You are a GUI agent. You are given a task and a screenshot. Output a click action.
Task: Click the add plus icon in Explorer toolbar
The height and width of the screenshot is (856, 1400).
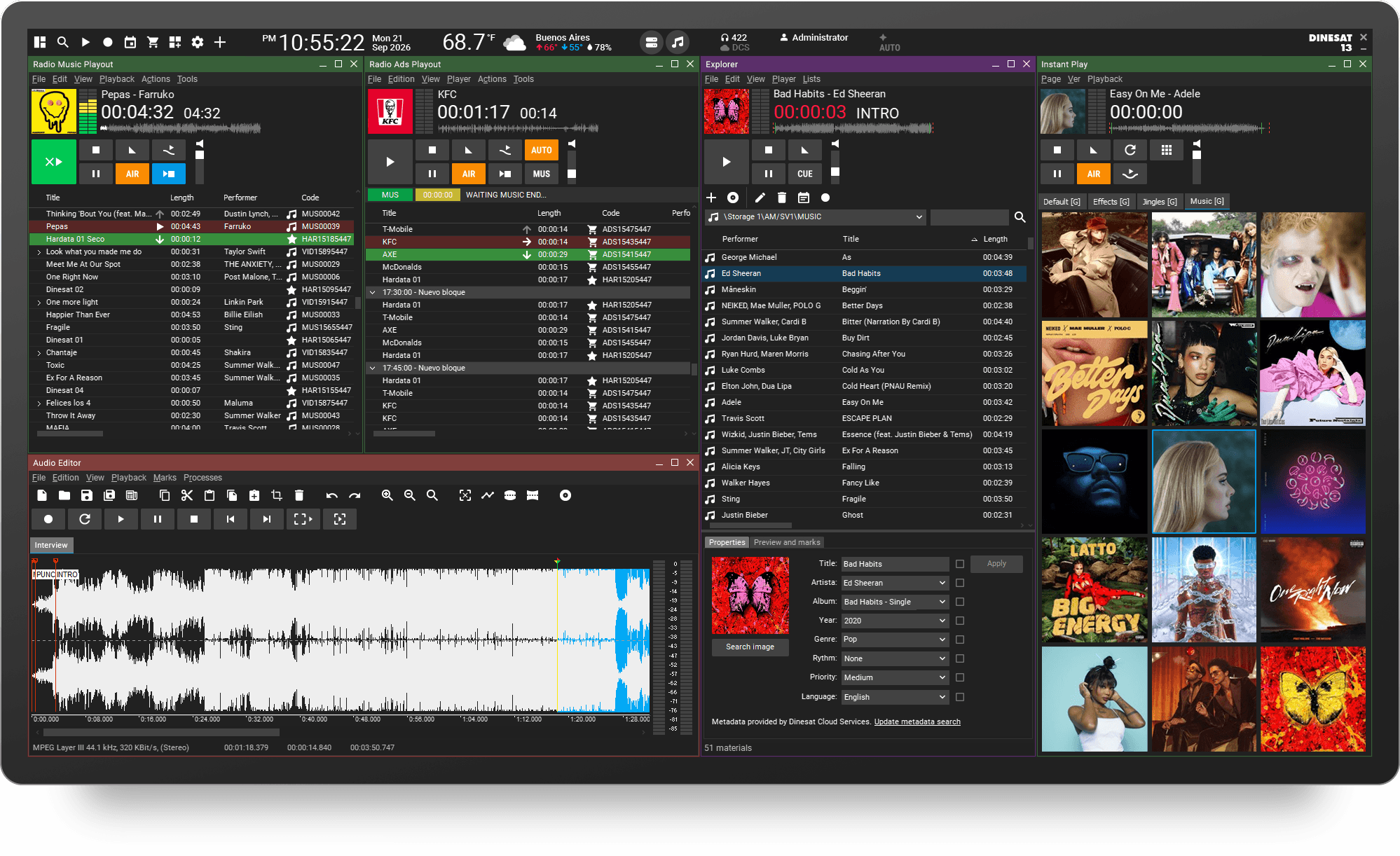pyautogui.click(x=711, y=198)
